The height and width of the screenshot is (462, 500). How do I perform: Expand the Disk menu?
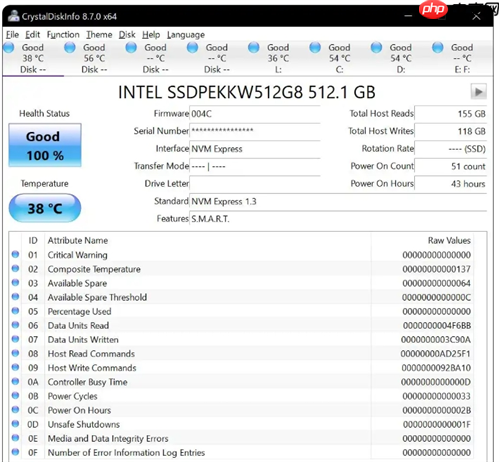(x=127, y=35)
